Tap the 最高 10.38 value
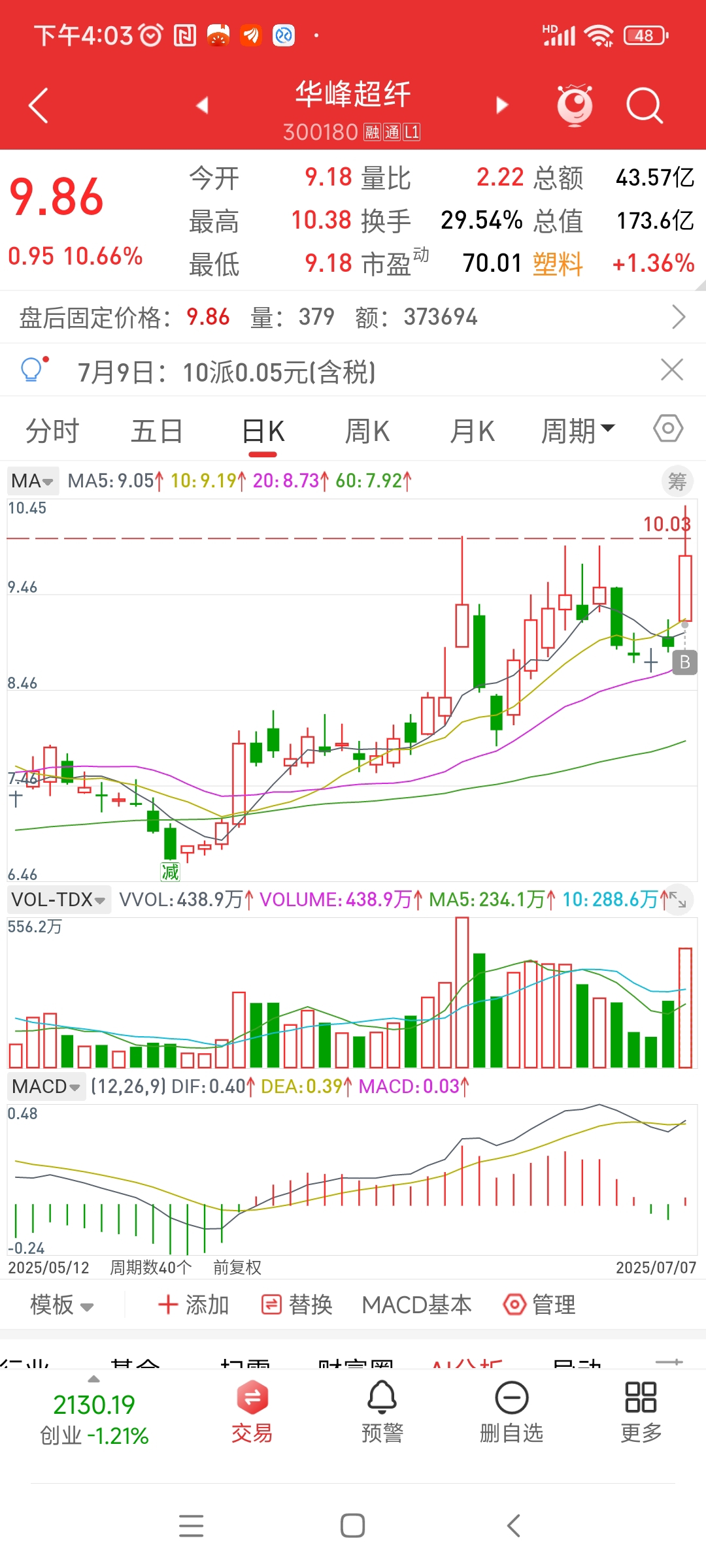Screen dimensions: 706x1568 click(321, 220)
